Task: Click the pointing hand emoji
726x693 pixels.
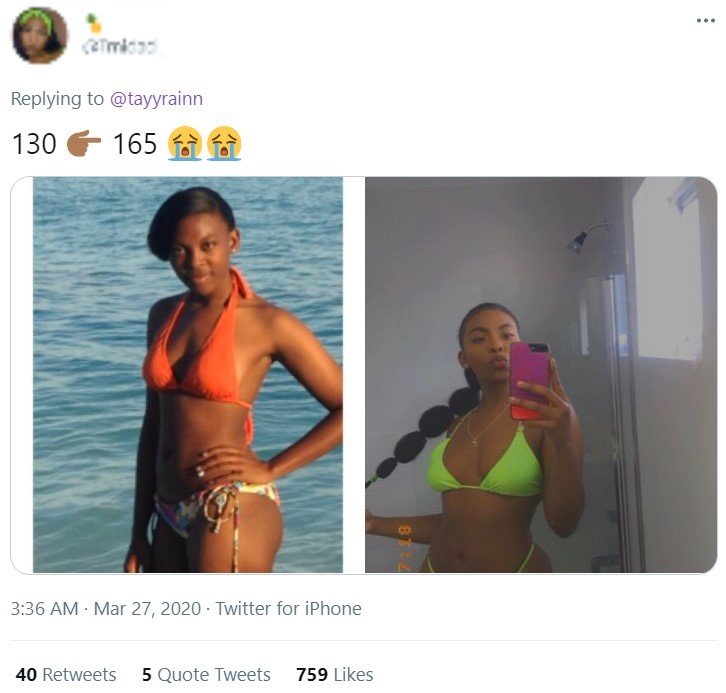Action: (84, 143)
